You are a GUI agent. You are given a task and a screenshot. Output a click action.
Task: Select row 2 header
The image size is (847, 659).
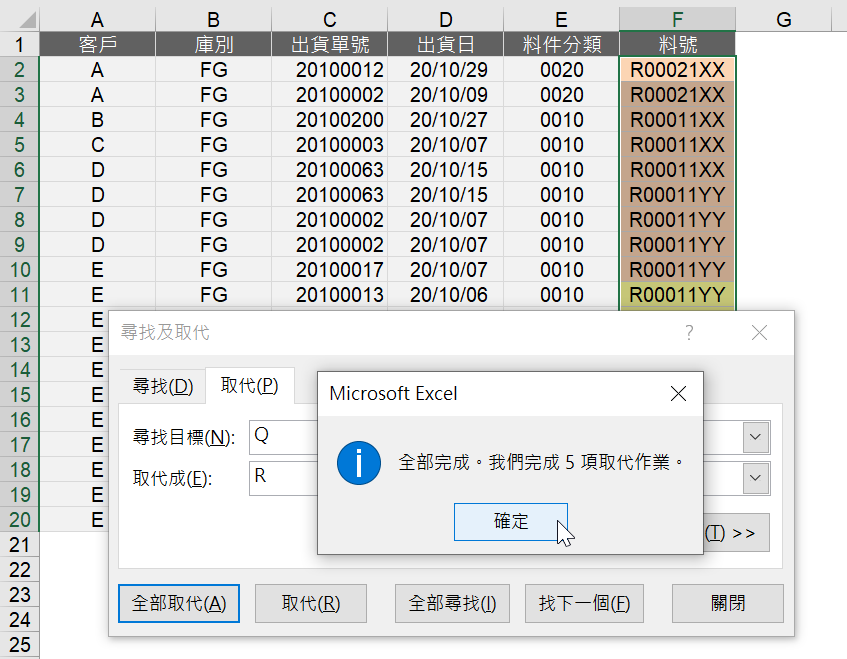click(19, 70)
